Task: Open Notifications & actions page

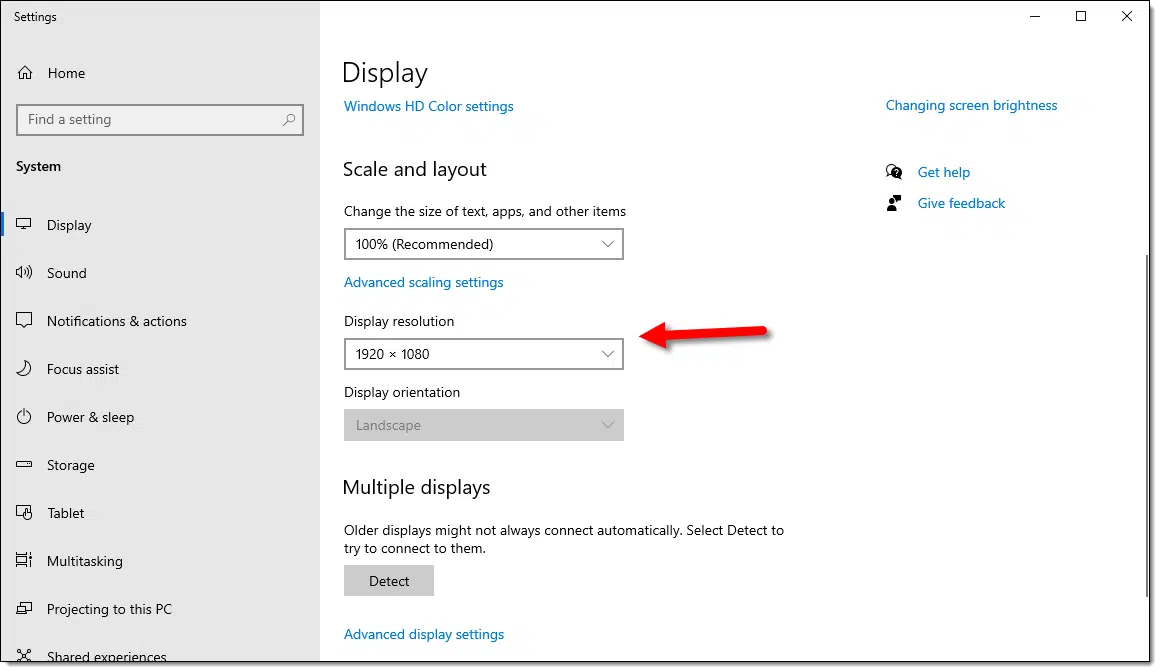Action: click(x=117, y=321)
